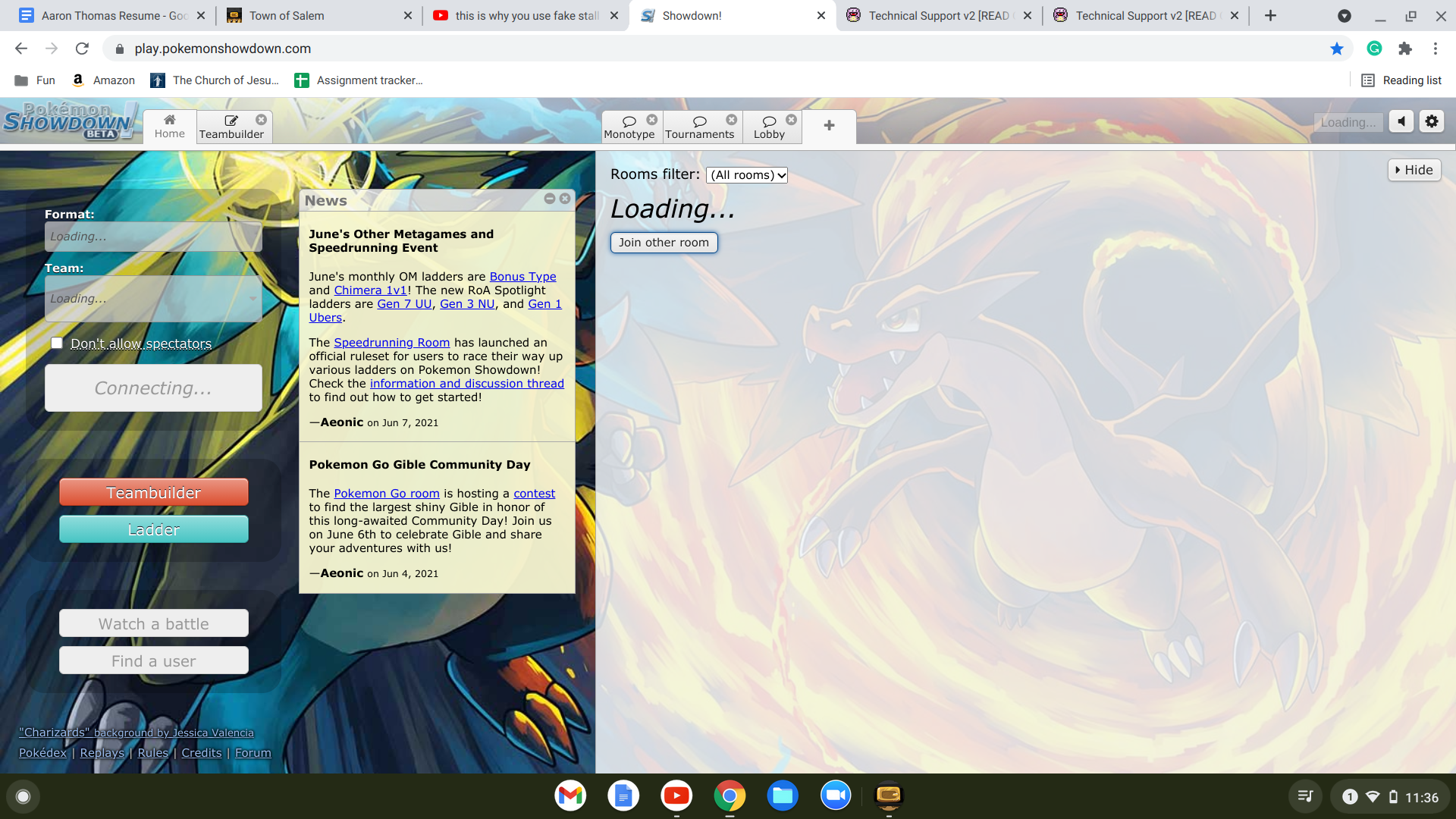Open the Gen 3 NU link
Image resolution: width=1456 pixels, height=819 pixels.
click(467, 304)
